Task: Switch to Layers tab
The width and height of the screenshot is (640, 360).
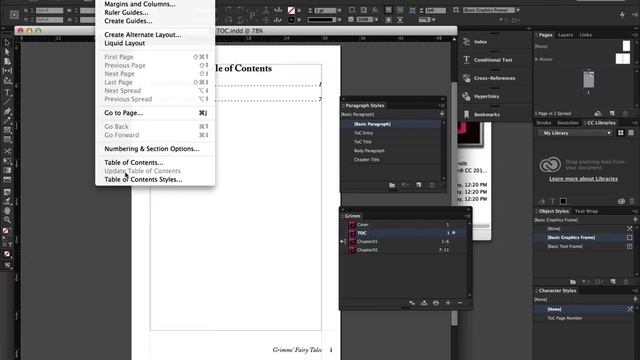Action: [x=565, y=35]
